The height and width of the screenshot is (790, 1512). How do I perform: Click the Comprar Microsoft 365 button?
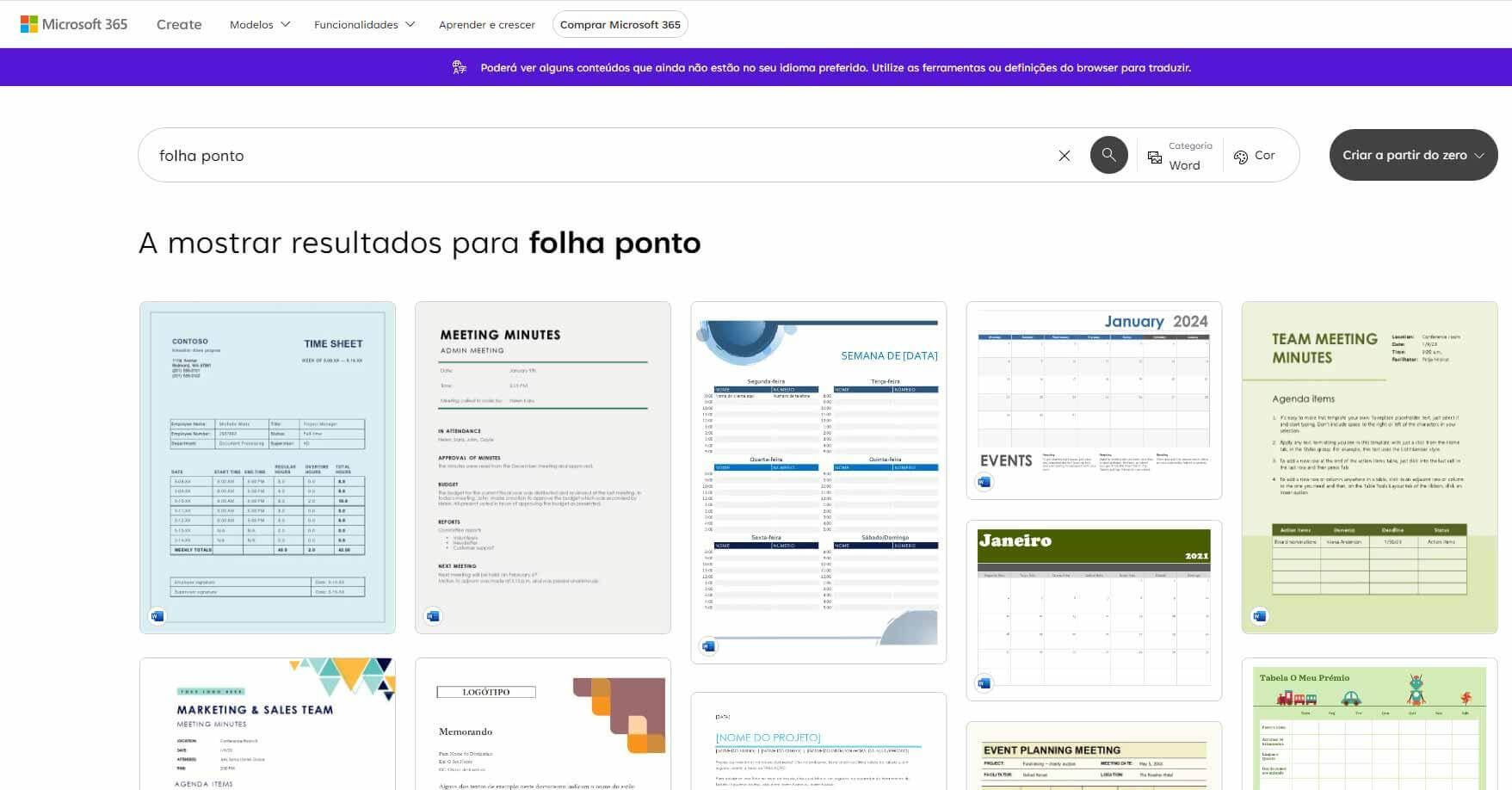pyautogui.click(x=620, y=24)
